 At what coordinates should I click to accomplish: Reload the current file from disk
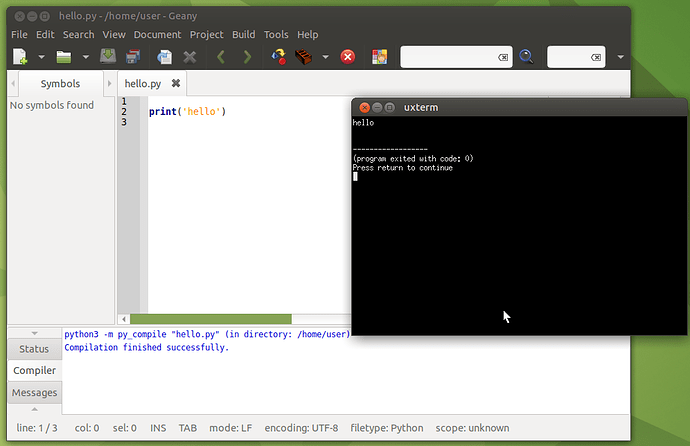[165, 57]
